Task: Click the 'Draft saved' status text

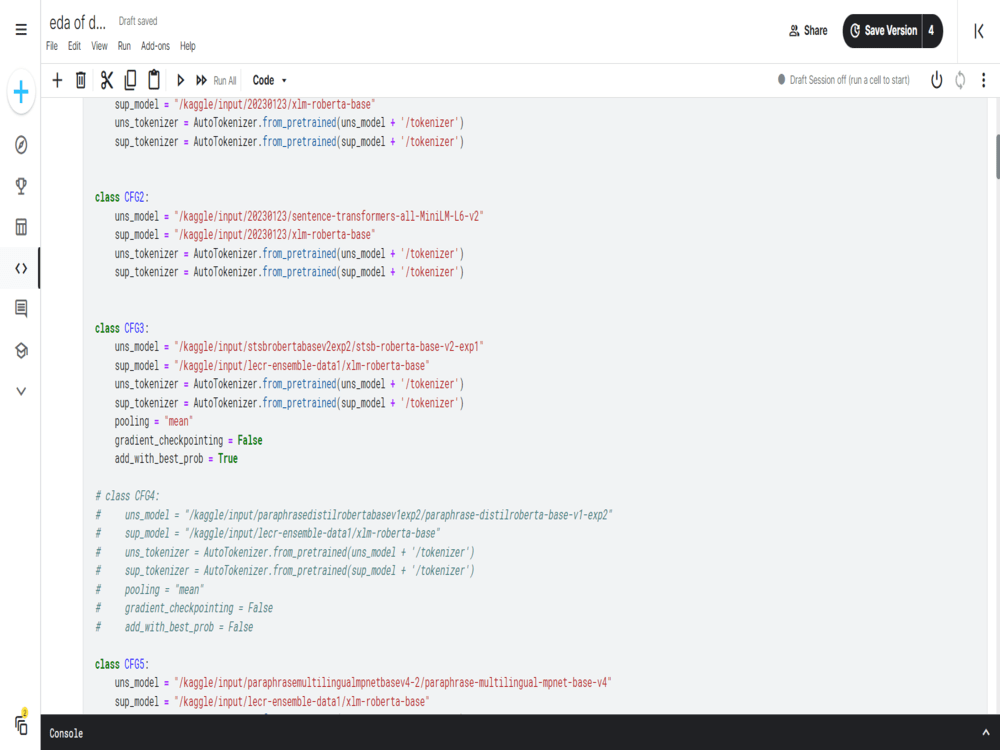Action: point(138,21)
